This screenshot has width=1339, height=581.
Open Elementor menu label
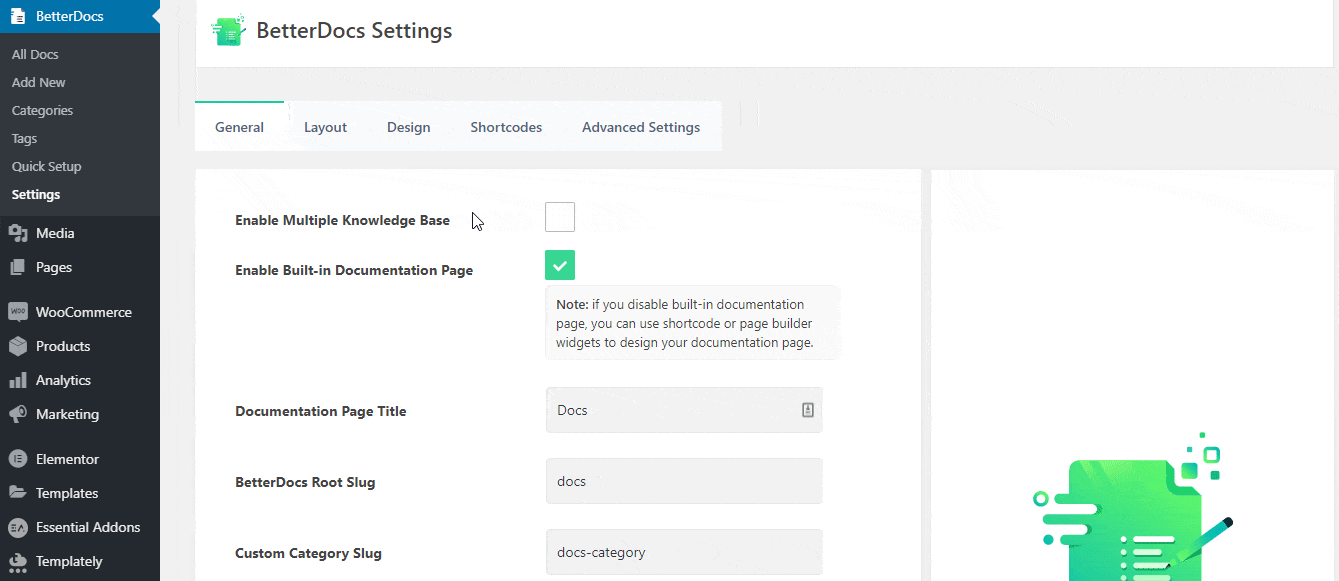pos(67,459)
